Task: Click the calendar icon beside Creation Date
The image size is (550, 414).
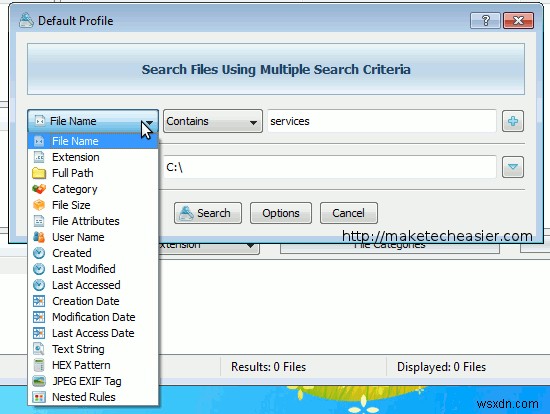Action: coord(39,301)
